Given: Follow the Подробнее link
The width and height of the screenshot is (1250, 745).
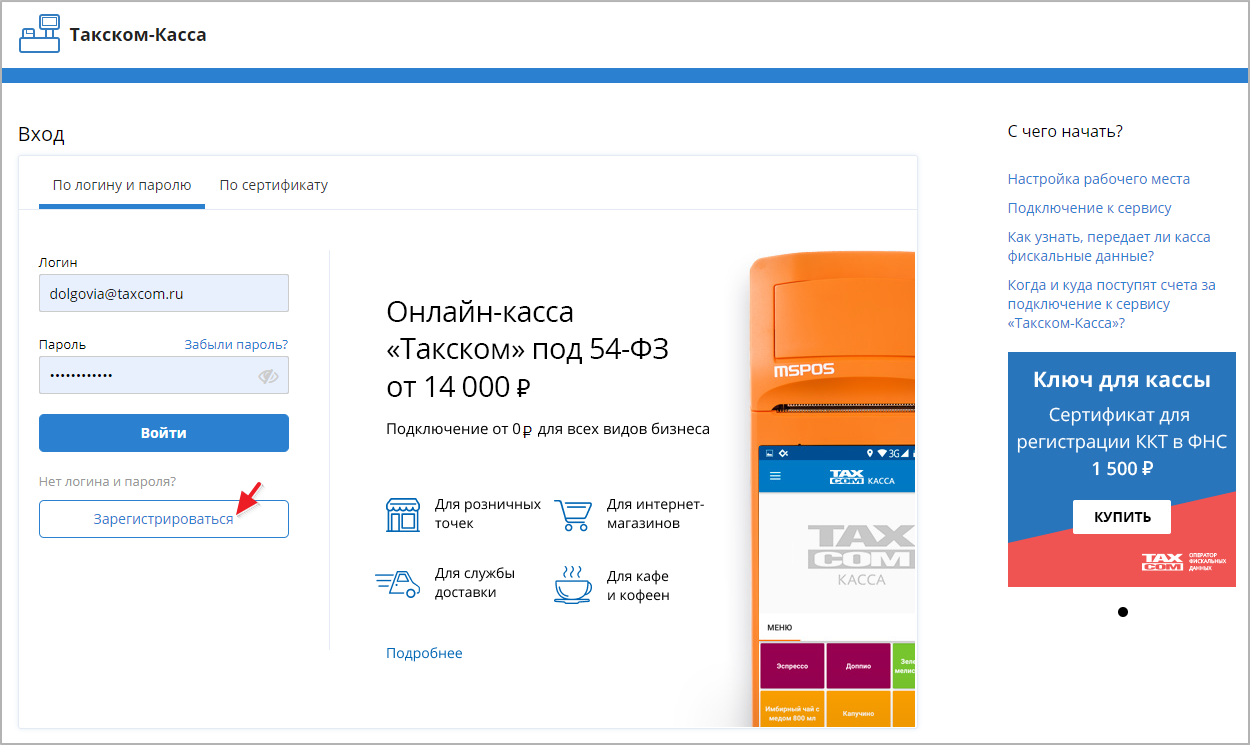Looking at the screenshot, I should pyautogui.click(x=424, y=653).
